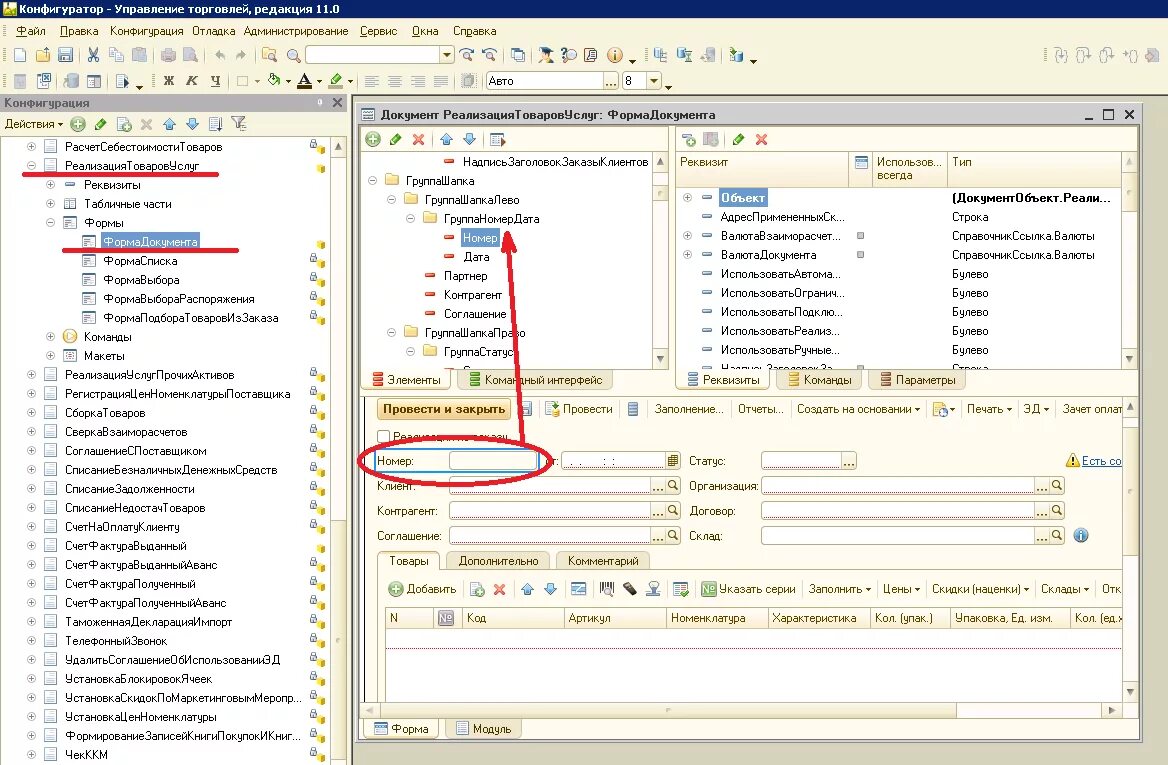Collapse the РеализацияТоваровУслуг tree node
This screenshot has width=1168, height=765.
pos(31,165)
